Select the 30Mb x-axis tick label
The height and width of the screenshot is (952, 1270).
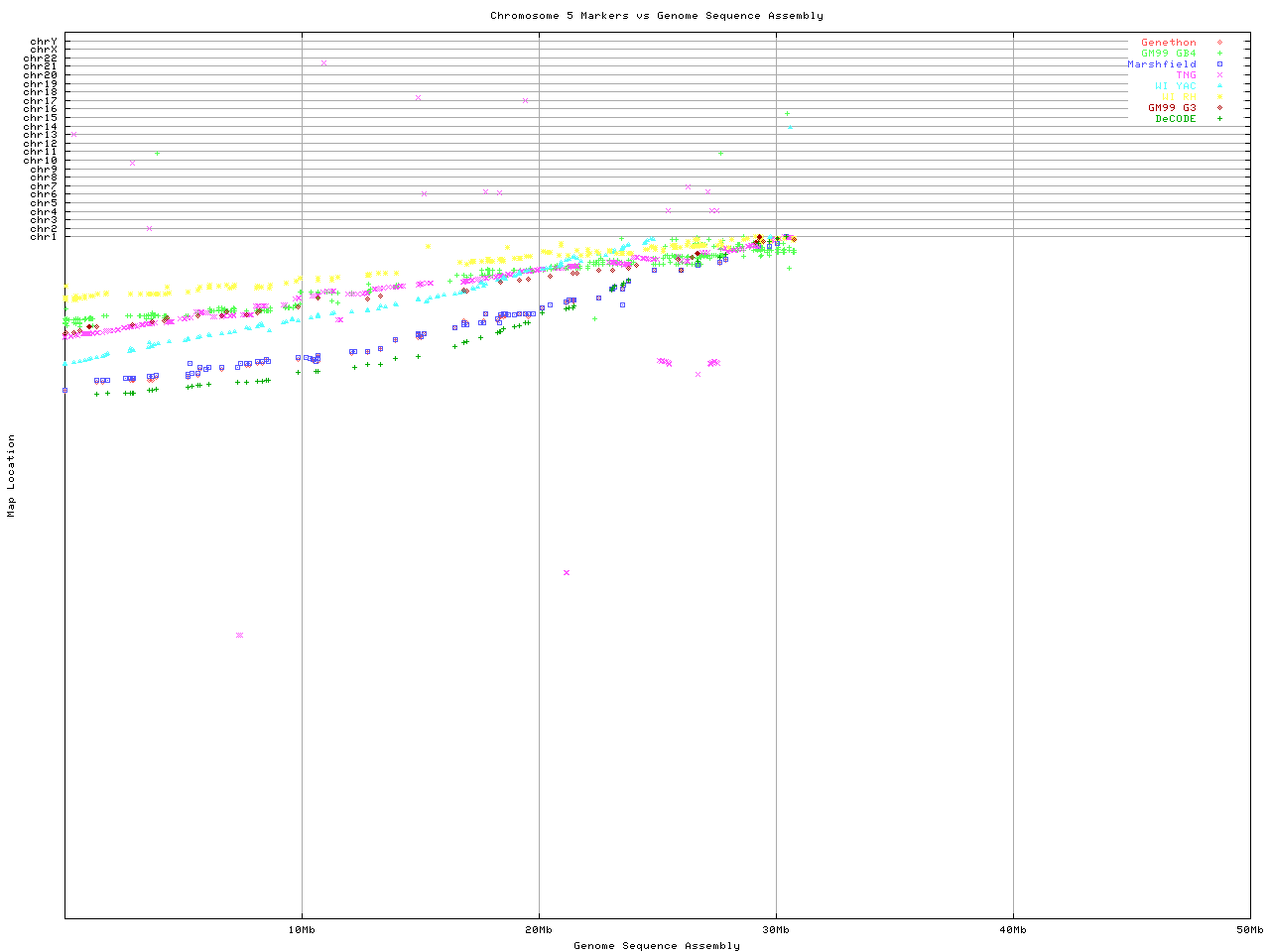pos(776,930)
